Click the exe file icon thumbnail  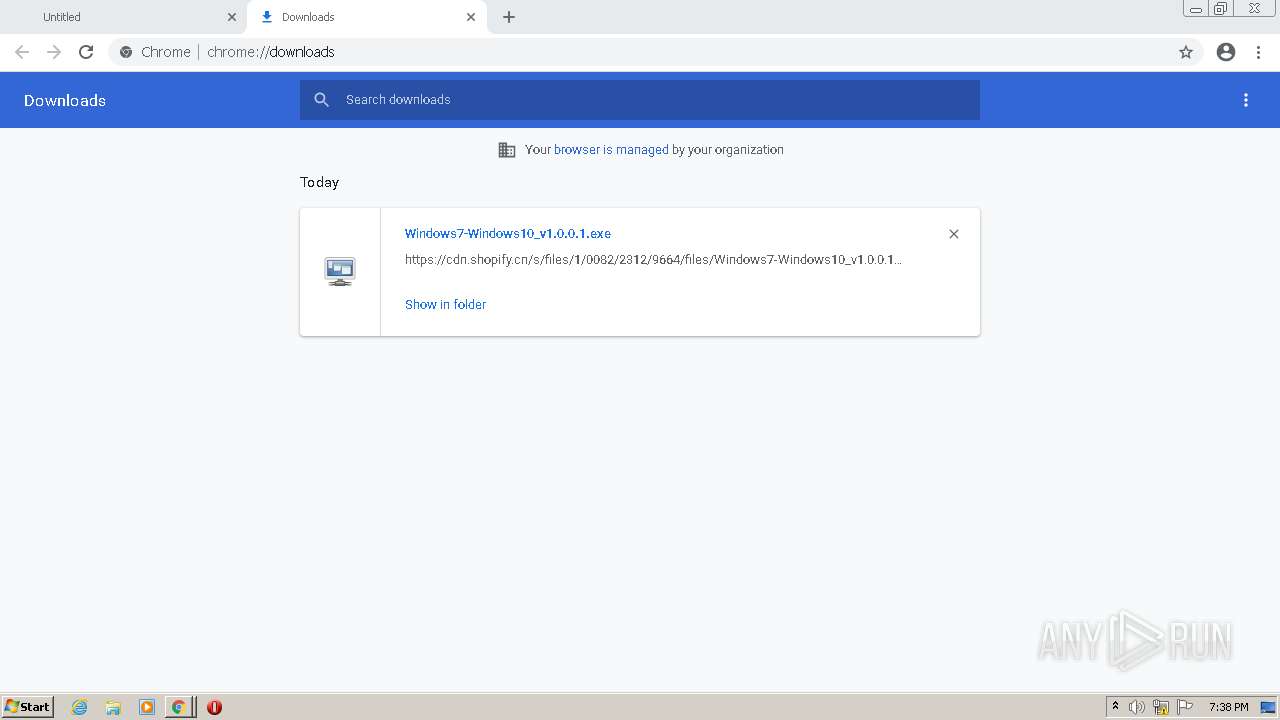coord(340,272)
